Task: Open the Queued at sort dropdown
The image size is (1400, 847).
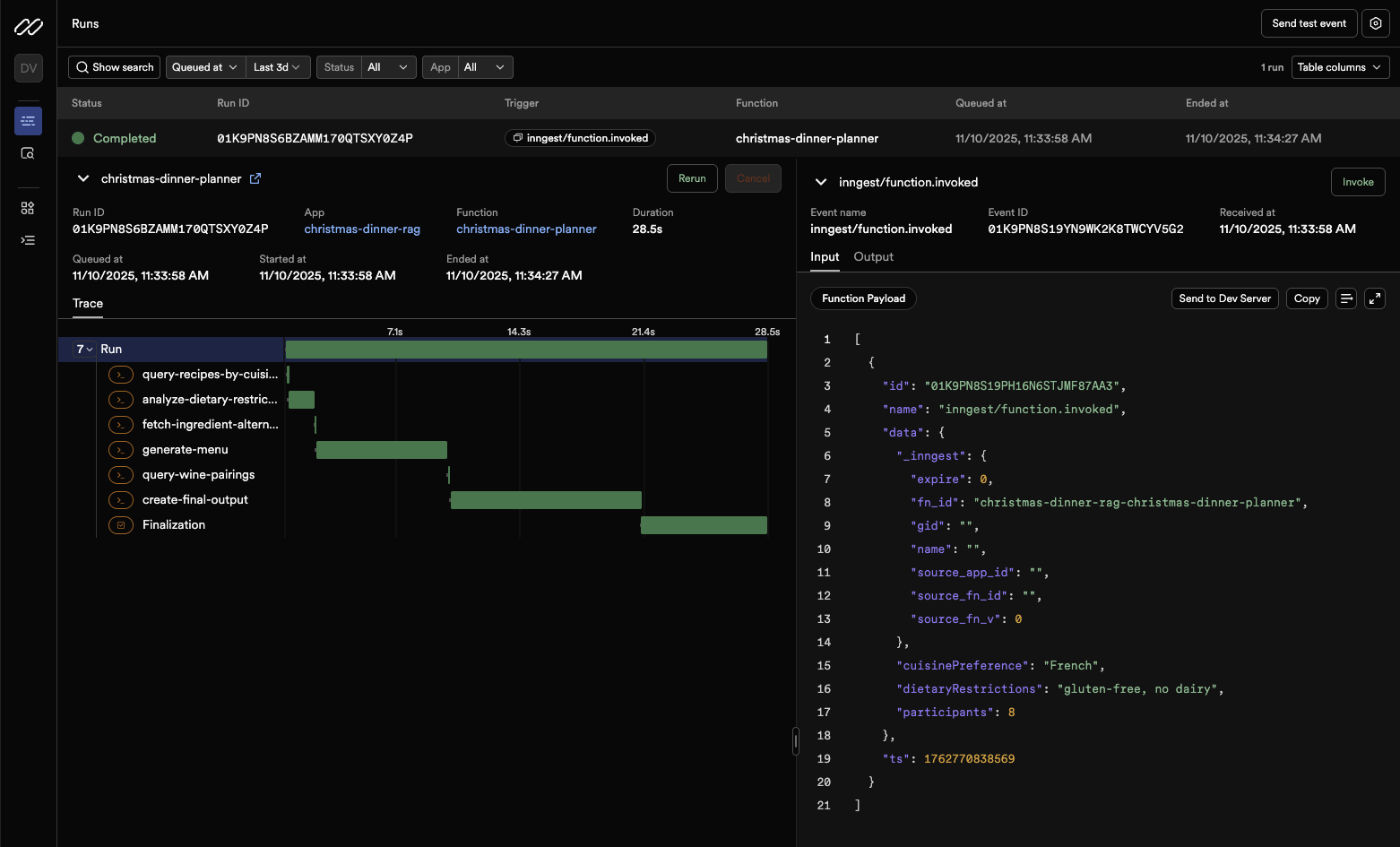Action: coord(205,67)
